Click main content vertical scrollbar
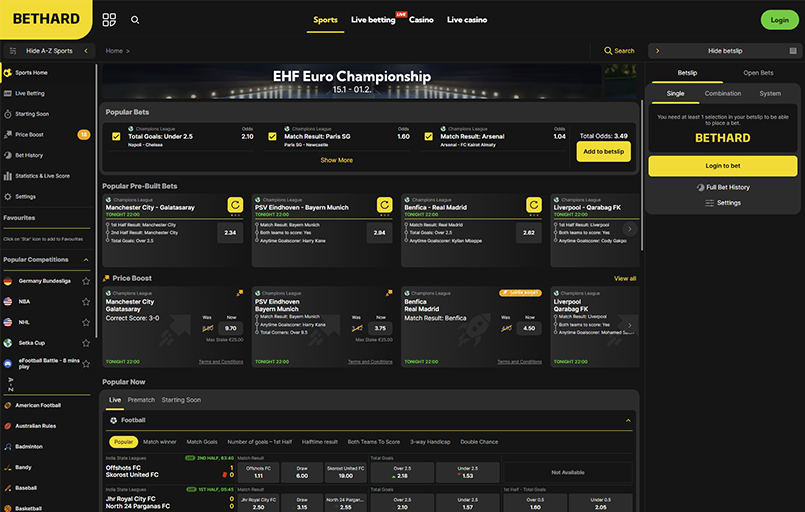The image size is (805, 512). coord(642,175)
